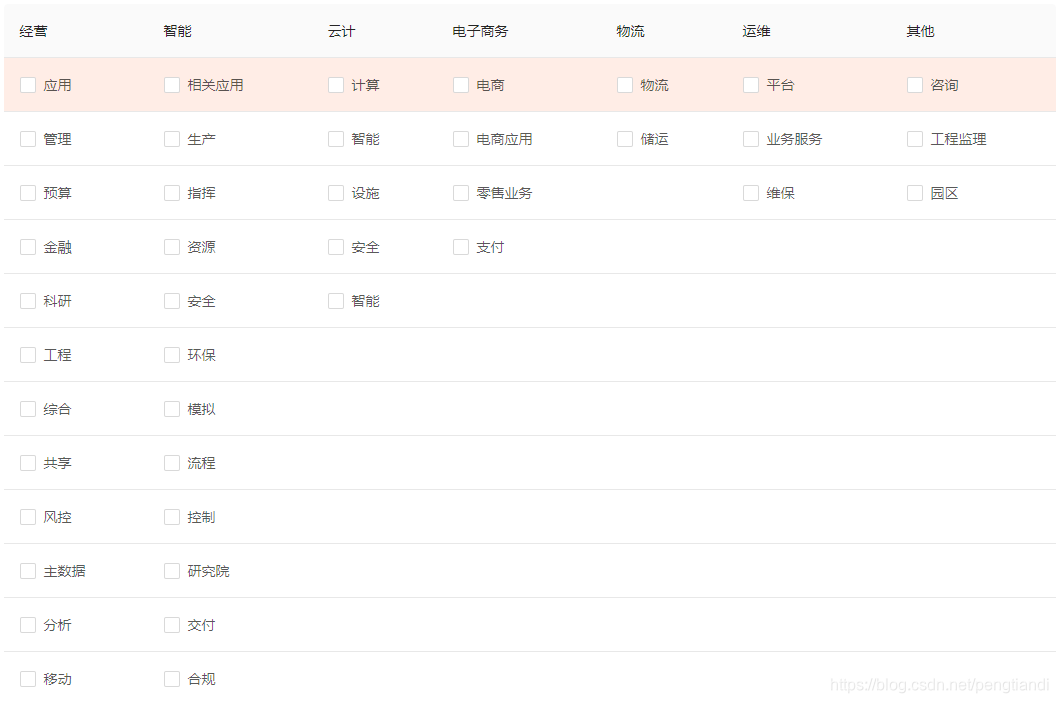Check the 应用 checkbox
This screenshot has height=703, width=1058.
pyautogui.click(x=28, y=85)
